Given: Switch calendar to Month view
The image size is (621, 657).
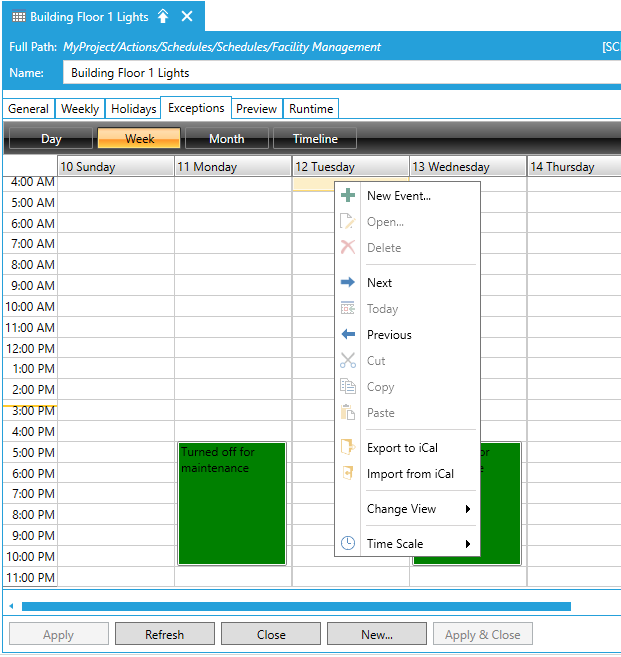Looking at the screenshot, I should (226, 139).
